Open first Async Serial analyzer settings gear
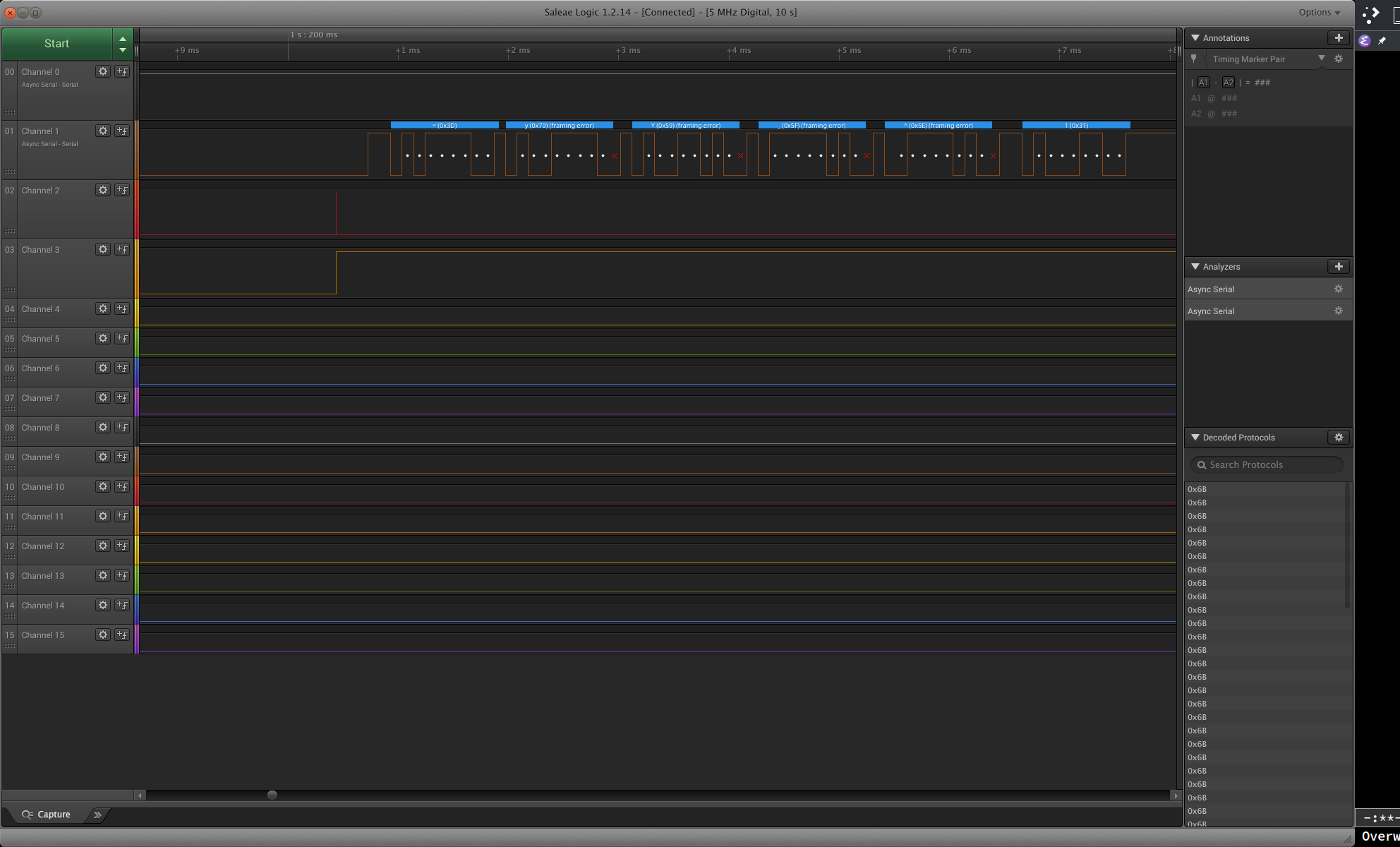The width and height of the screenshot is (1400, 847). pyautogui.click(x=1338, y=289)
